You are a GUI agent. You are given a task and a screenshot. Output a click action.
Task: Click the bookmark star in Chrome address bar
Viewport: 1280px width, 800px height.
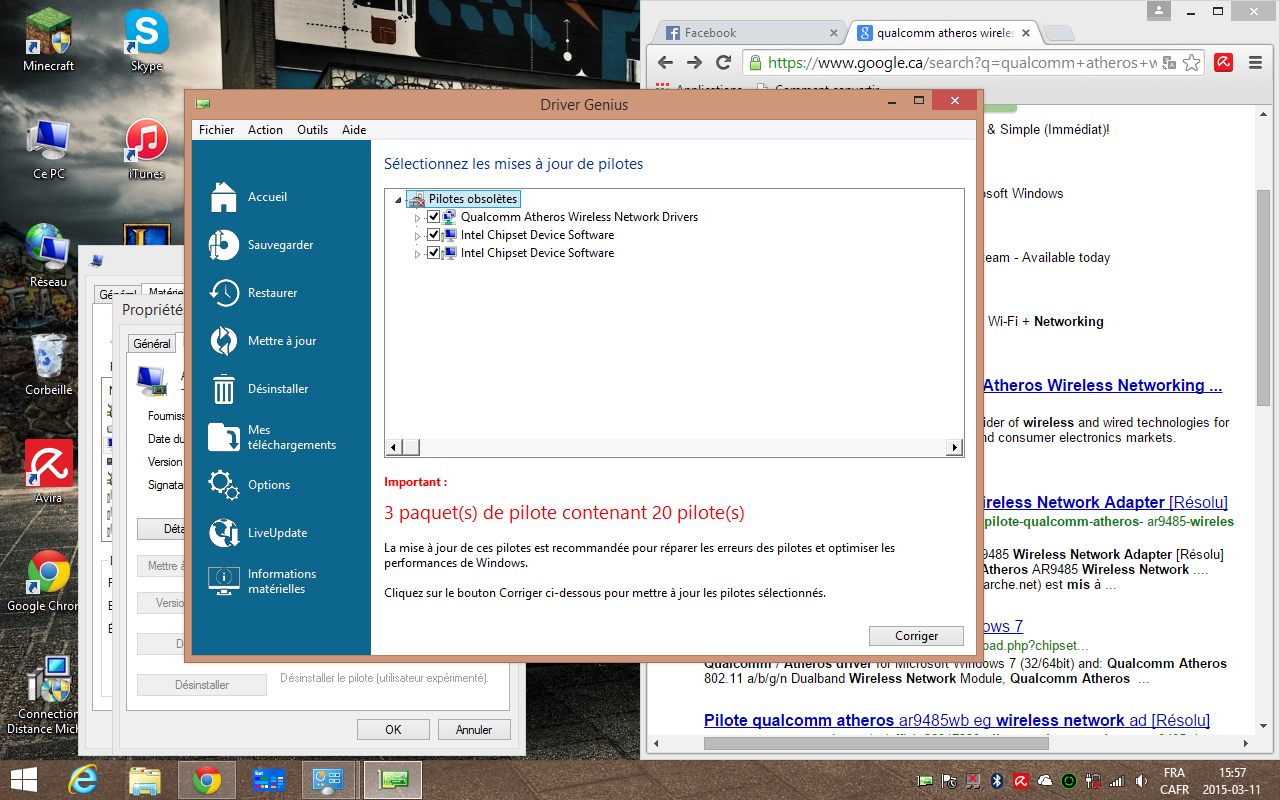pyautogui.click(x=1192, y=62)
